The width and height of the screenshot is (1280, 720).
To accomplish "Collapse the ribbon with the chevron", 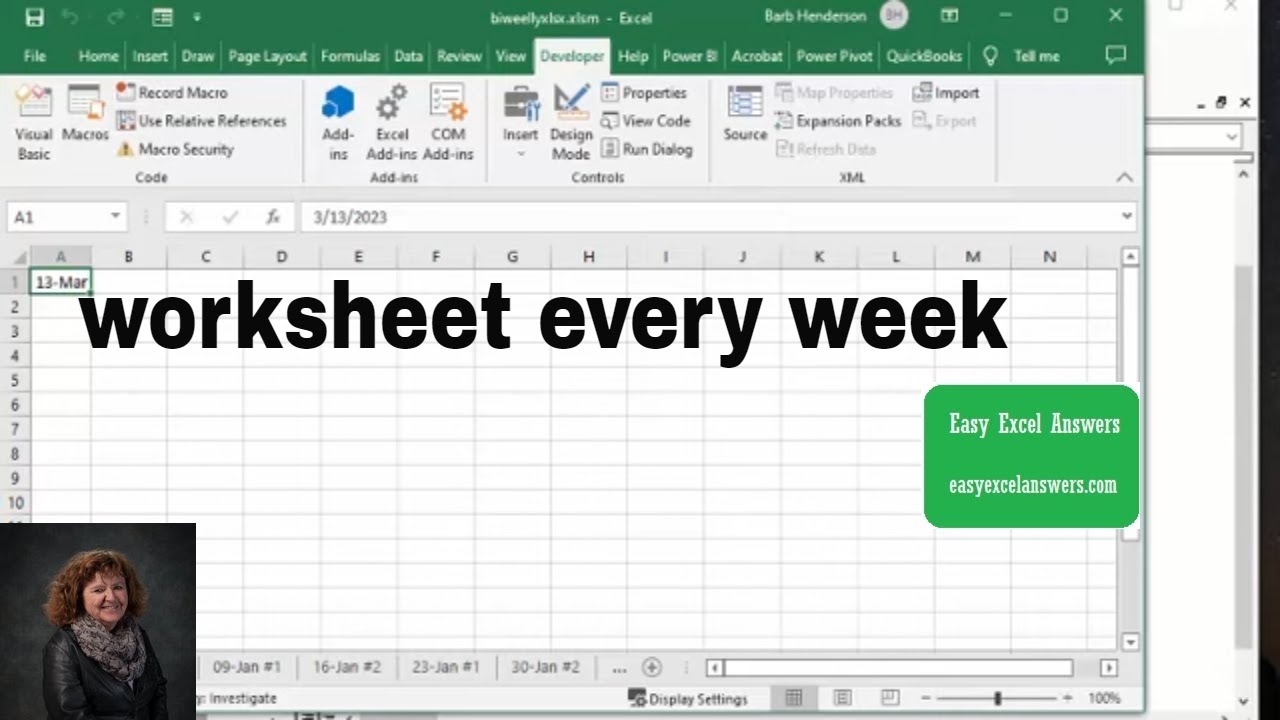I will (1125, 177).
